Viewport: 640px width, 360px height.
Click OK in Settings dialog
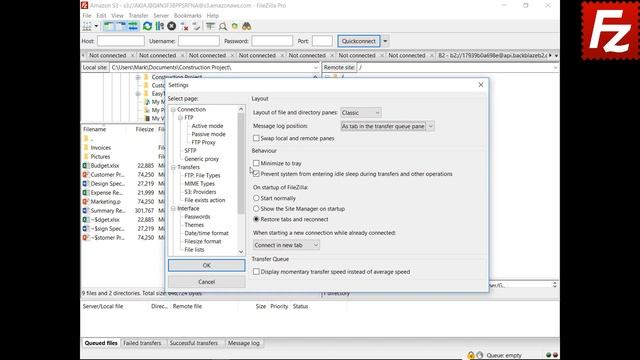(x=207, y=265)
